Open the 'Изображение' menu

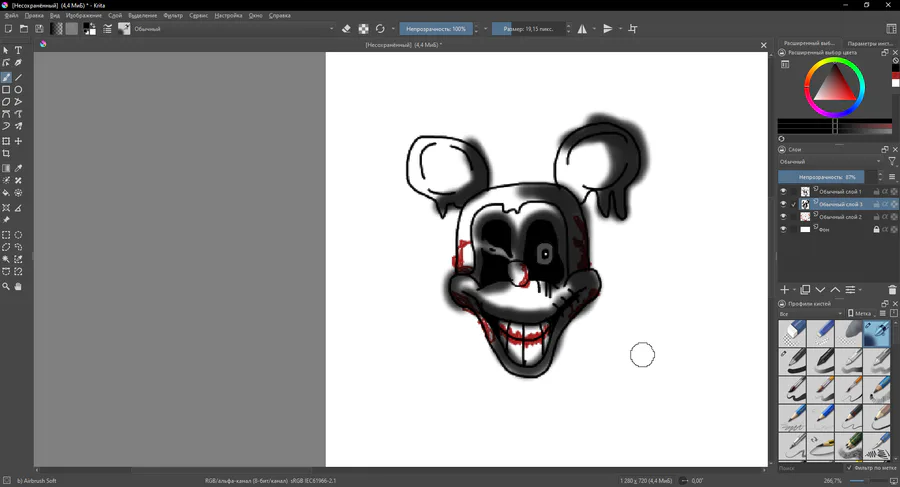pos(83,16)
